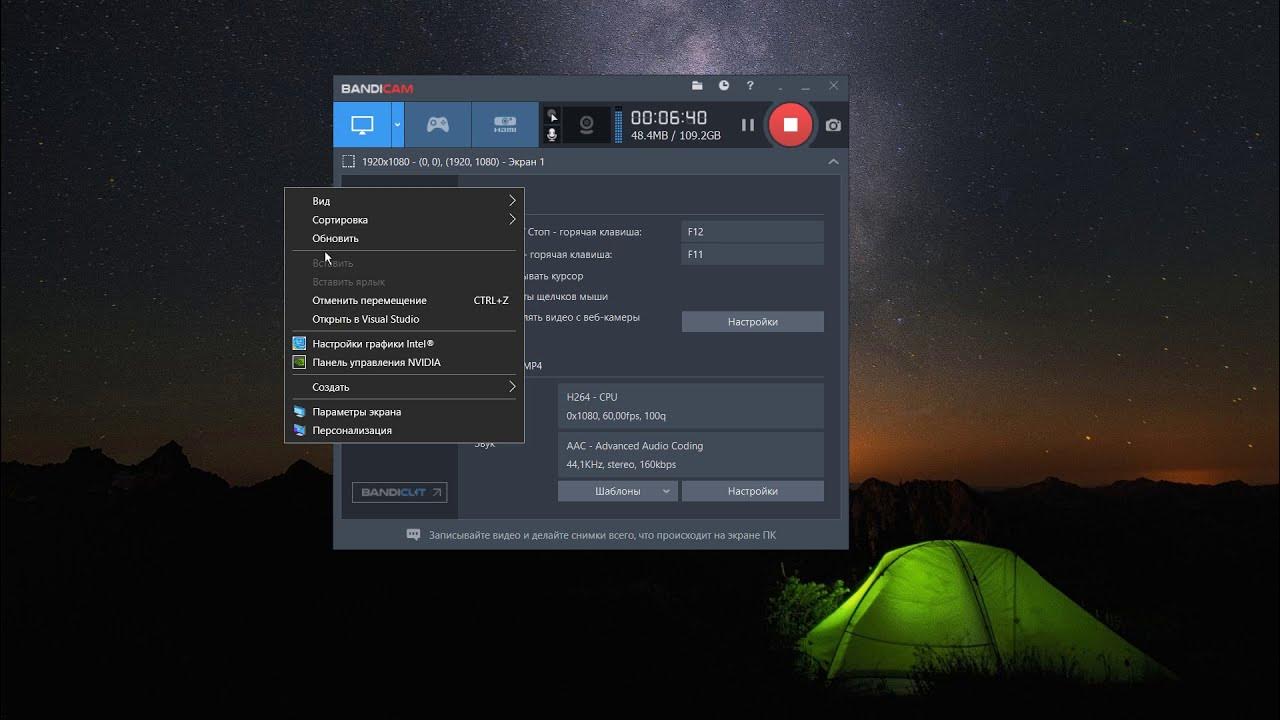Open Bandicut link button
The height and width of the screenshot is (720, 1280).
click(x=399, y=492)
